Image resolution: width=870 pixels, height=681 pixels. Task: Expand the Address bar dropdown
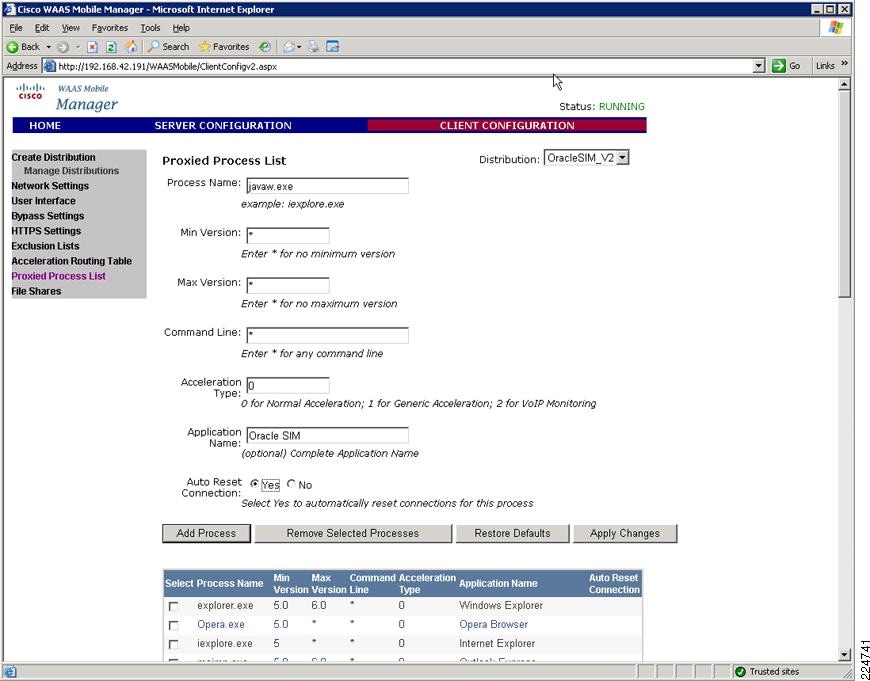pos(759,66)
